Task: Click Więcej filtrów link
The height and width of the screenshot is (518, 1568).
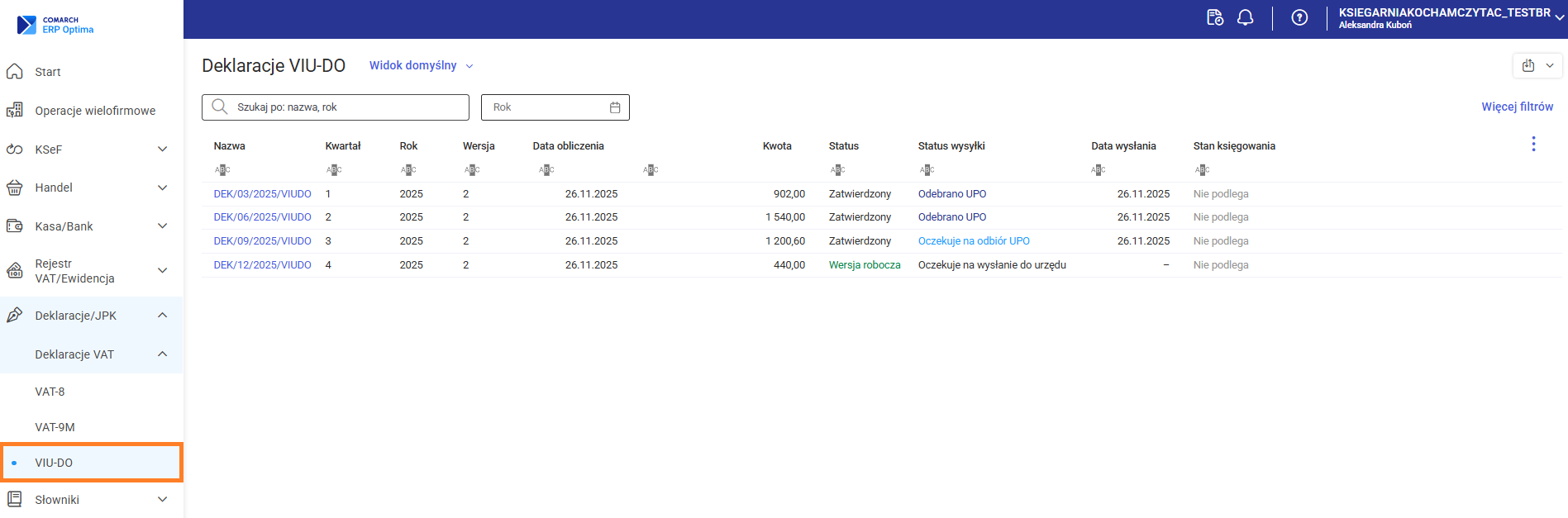Action: pos(1517,107)
